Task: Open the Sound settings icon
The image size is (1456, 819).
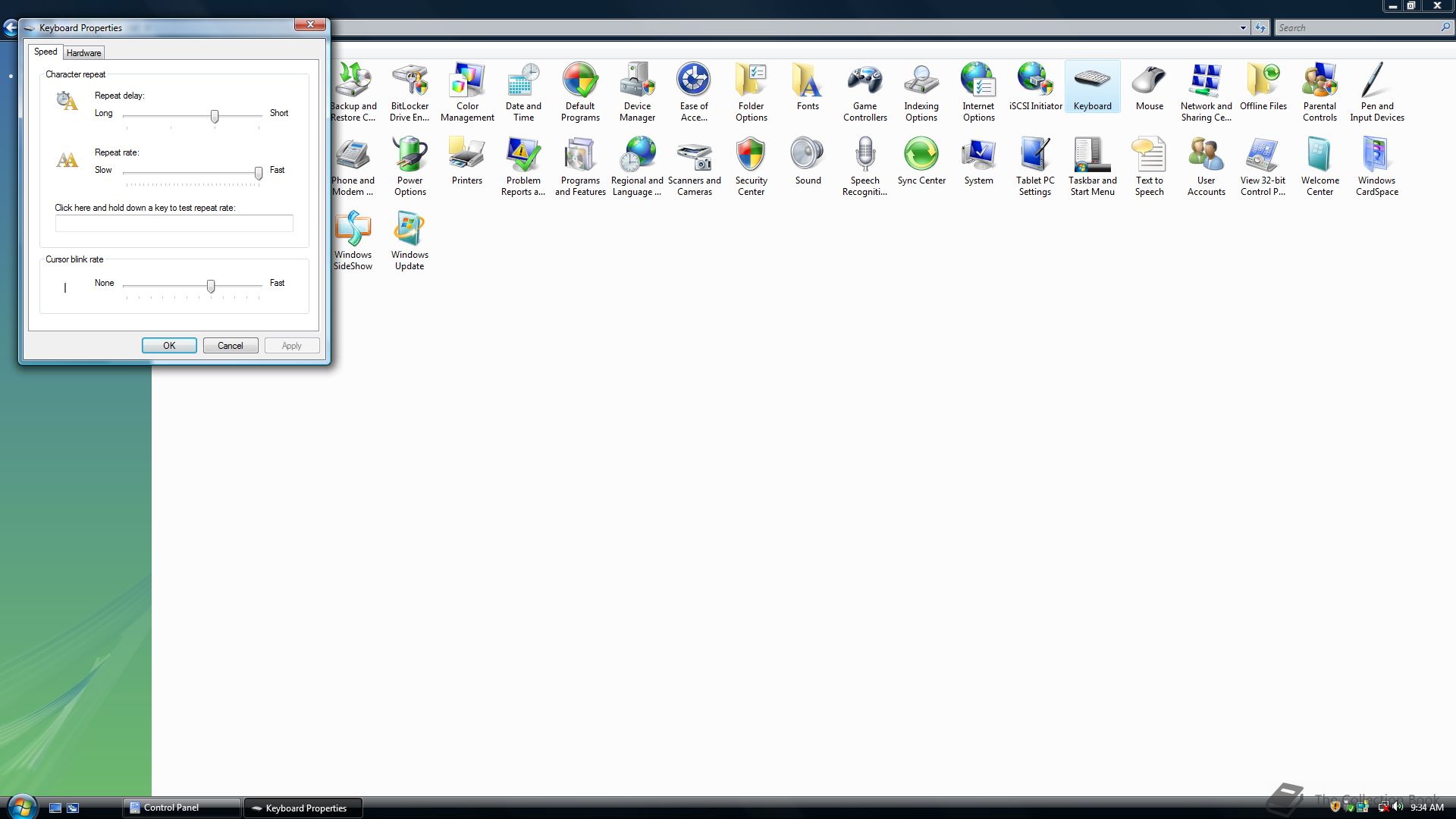Action: (808, 161)
